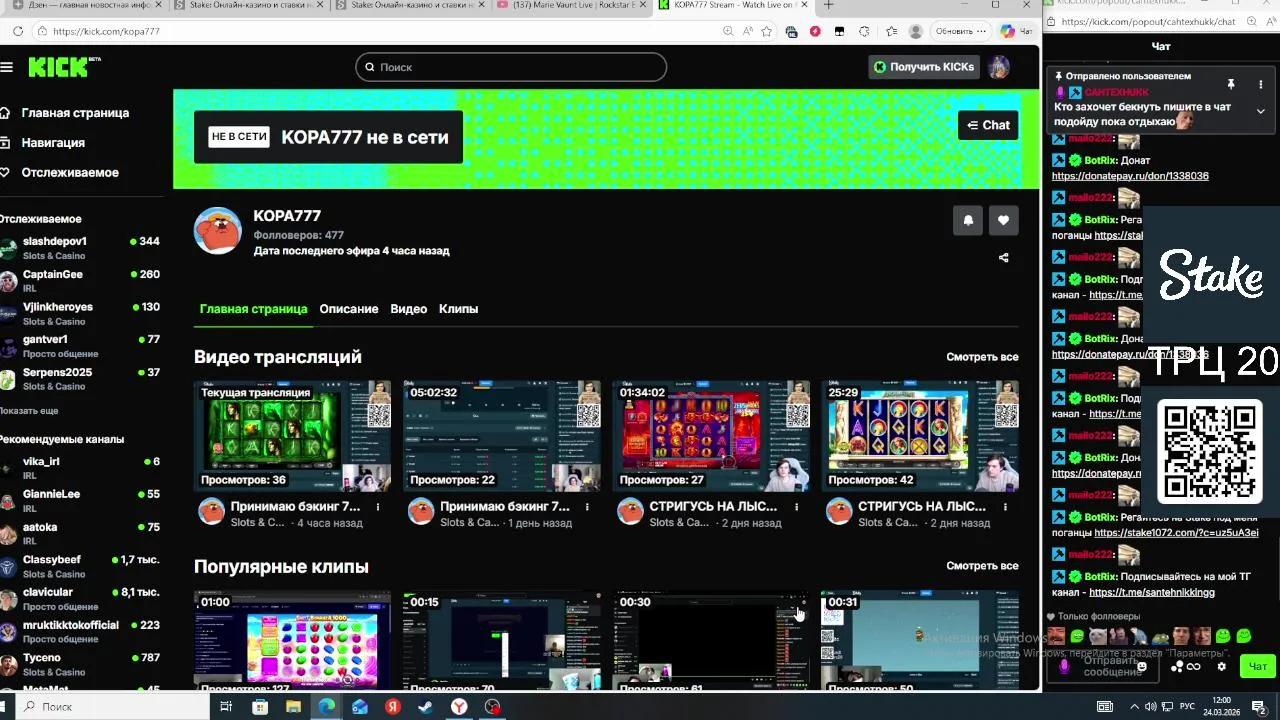Open the Текущая трансляция video thumbnail
1280x720 pixels.
pyautogui.click(x=292, y=436)
